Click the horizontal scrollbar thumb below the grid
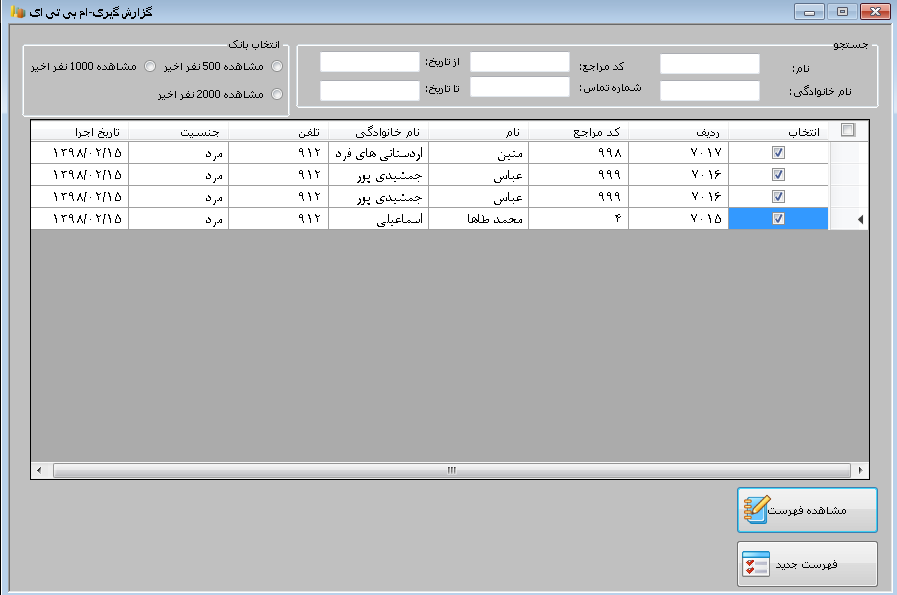The image size is (897, 595). coord(450,470)
